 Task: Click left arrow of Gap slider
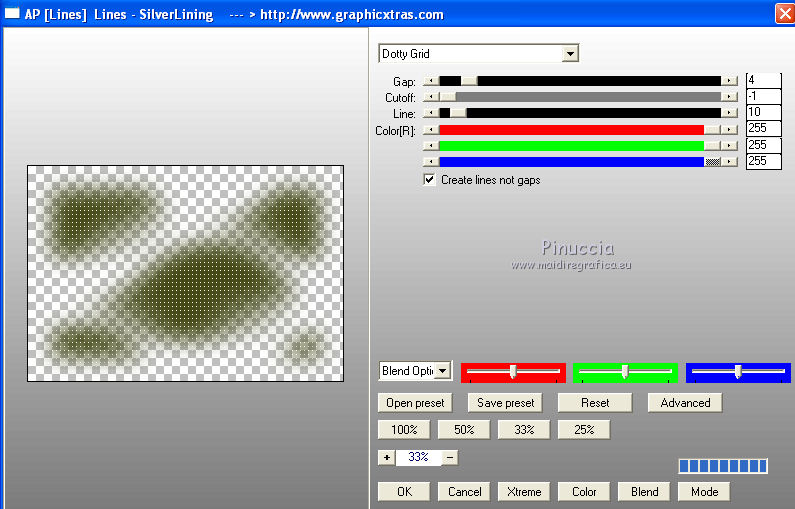pyautogui.click(x=431, y=81)
